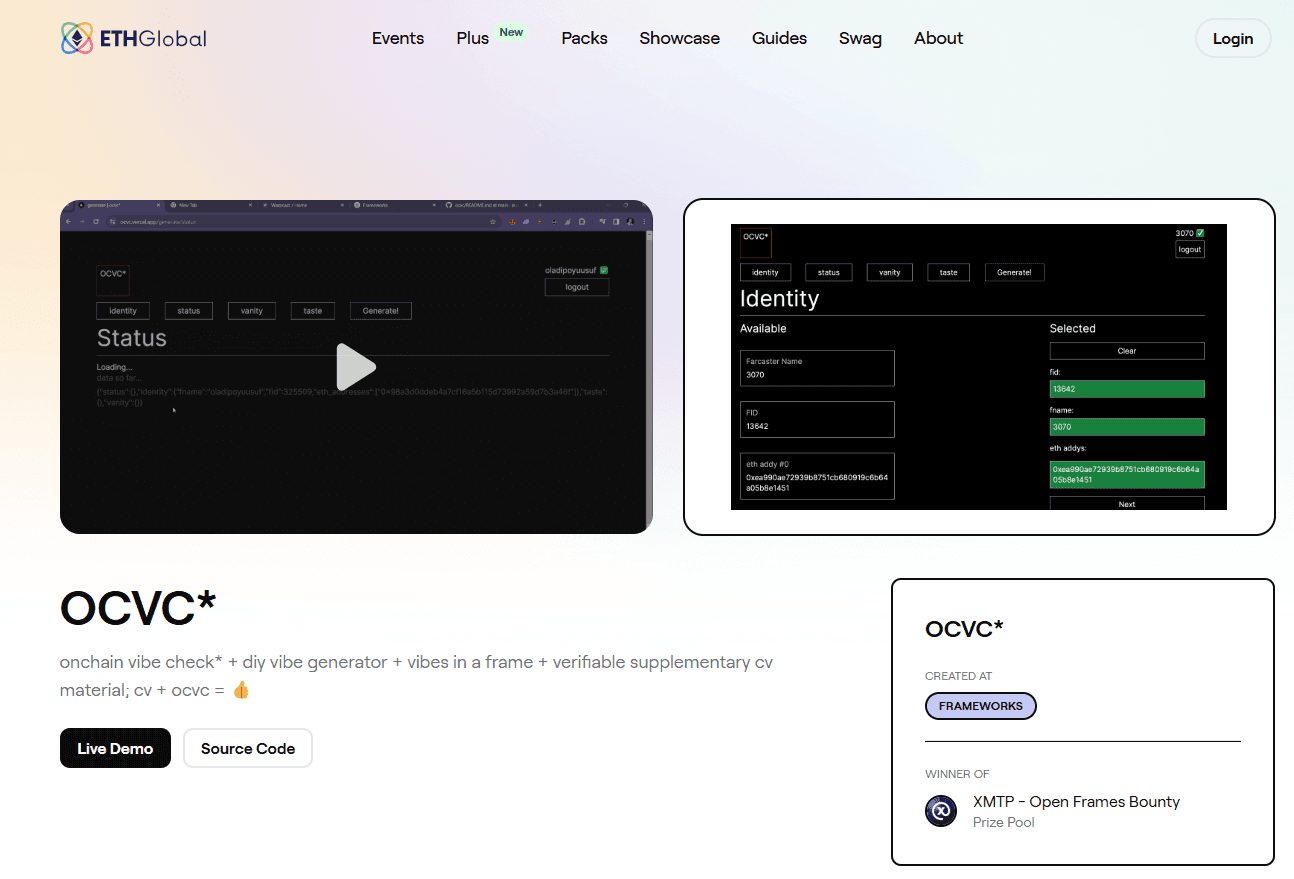Screen dimensions: 1294x879
Task: Open the Guides page
Action: pyautogui.click(x=780, y=38)
